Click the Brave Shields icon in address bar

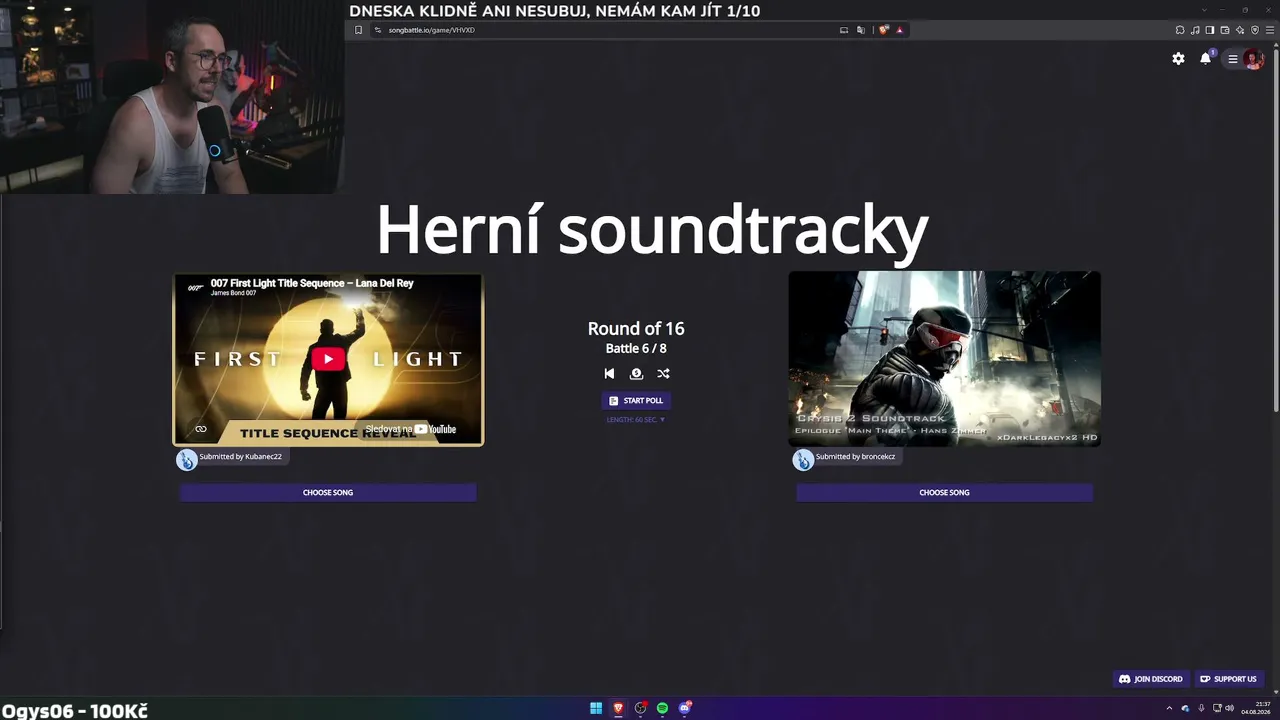[884, 30]
